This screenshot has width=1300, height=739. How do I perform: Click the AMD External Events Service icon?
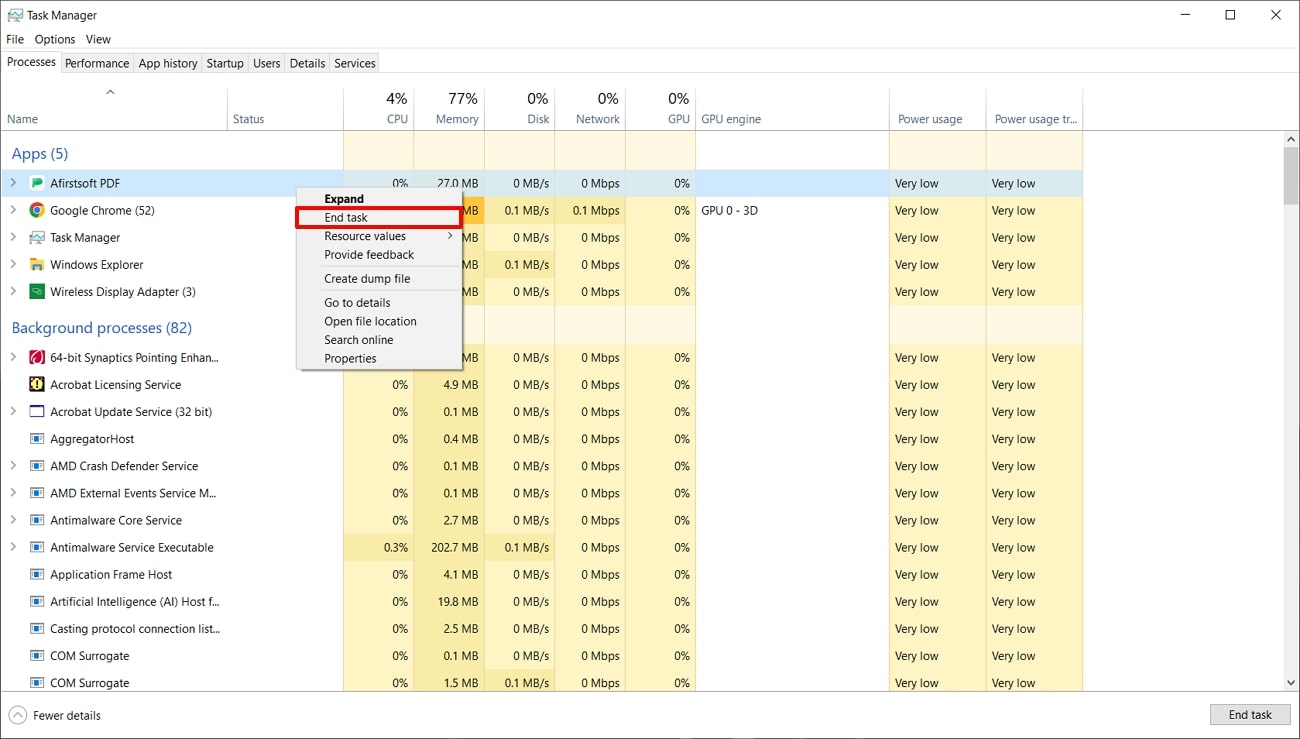37,492
